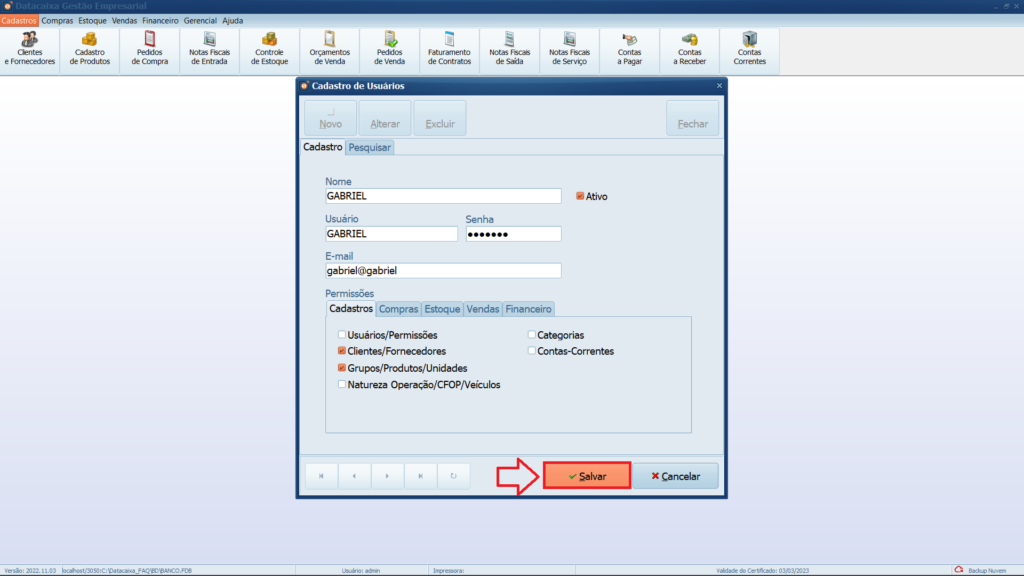Screen dimensions: 1024x576
Task: Click Backup Nuvem cloud icon in status bar
Action: [959, 570]
